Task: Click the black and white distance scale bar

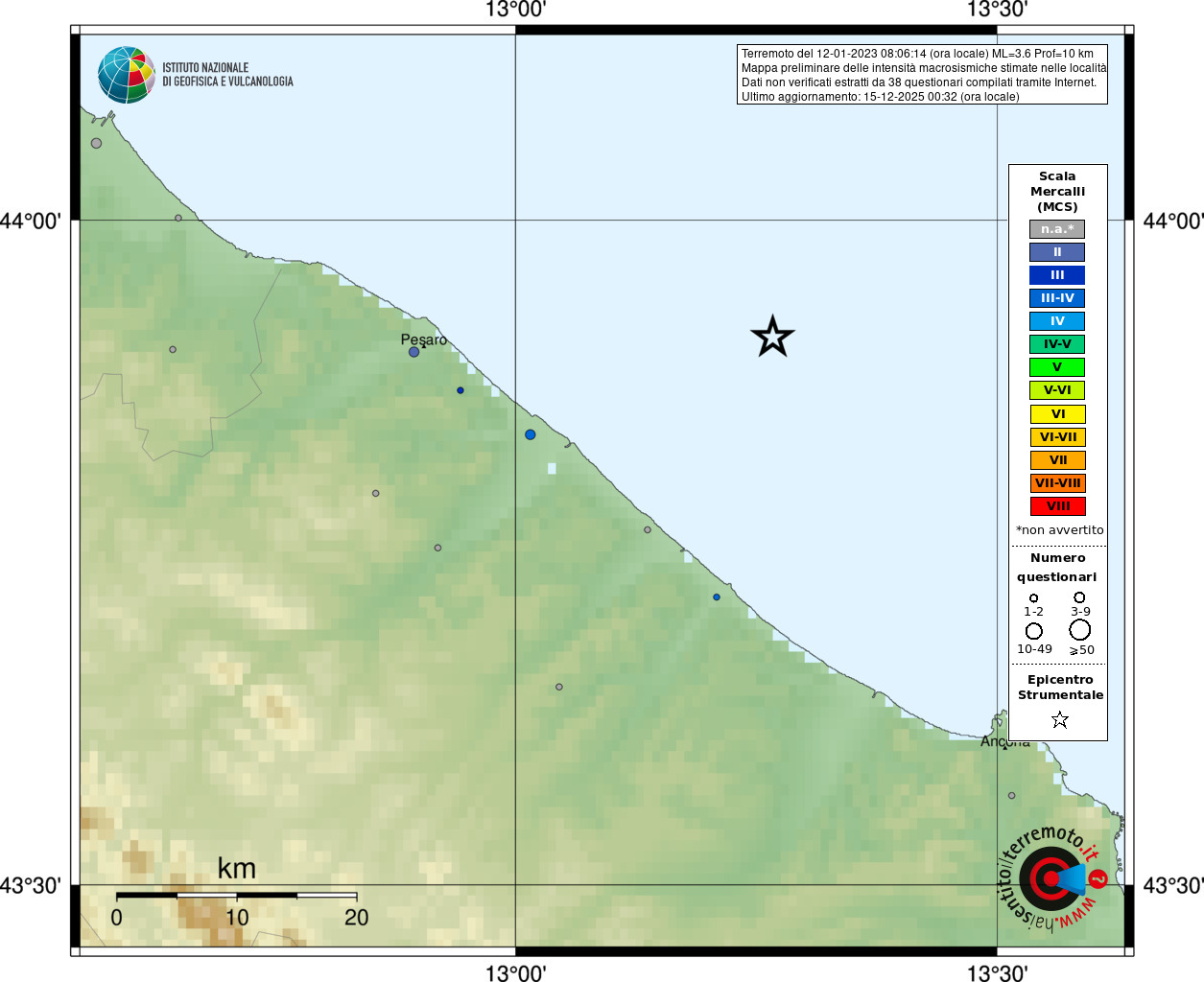Action: click(x=236, y=896)
